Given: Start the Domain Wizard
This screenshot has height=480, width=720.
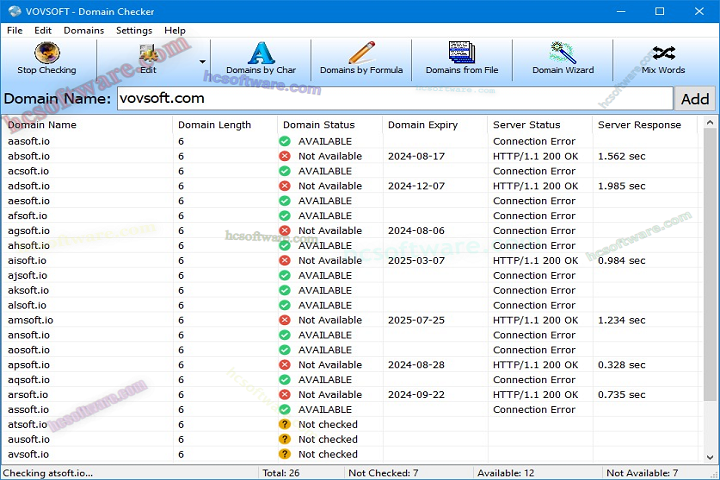Looking at the screenshot, I should click(x=563, y=58).
